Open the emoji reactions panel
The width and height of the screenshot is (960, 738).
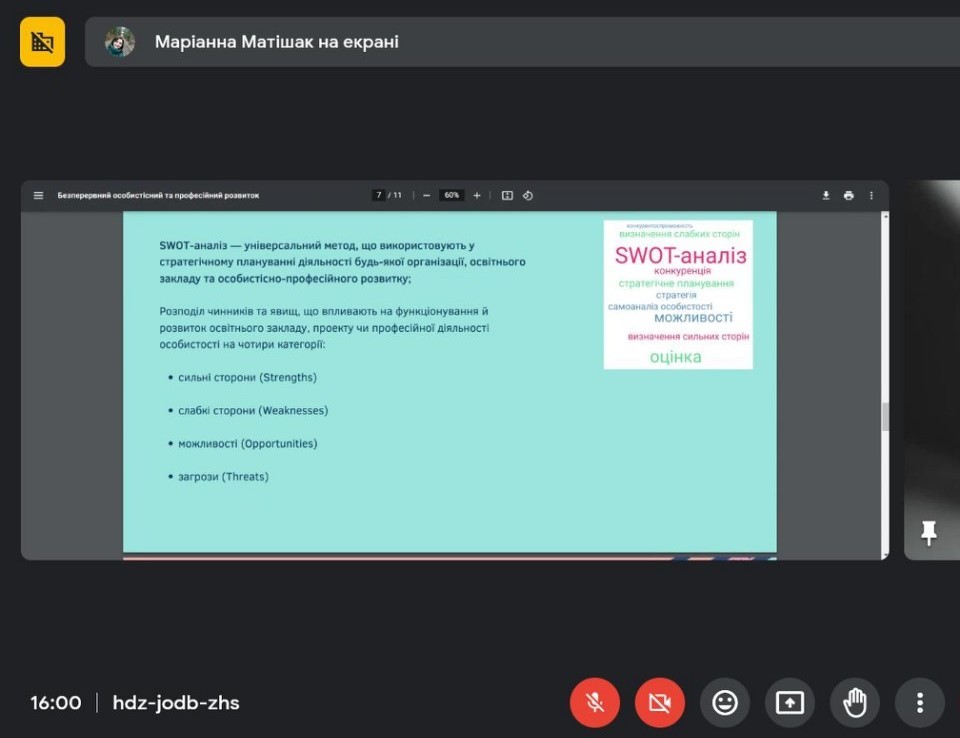725,703
